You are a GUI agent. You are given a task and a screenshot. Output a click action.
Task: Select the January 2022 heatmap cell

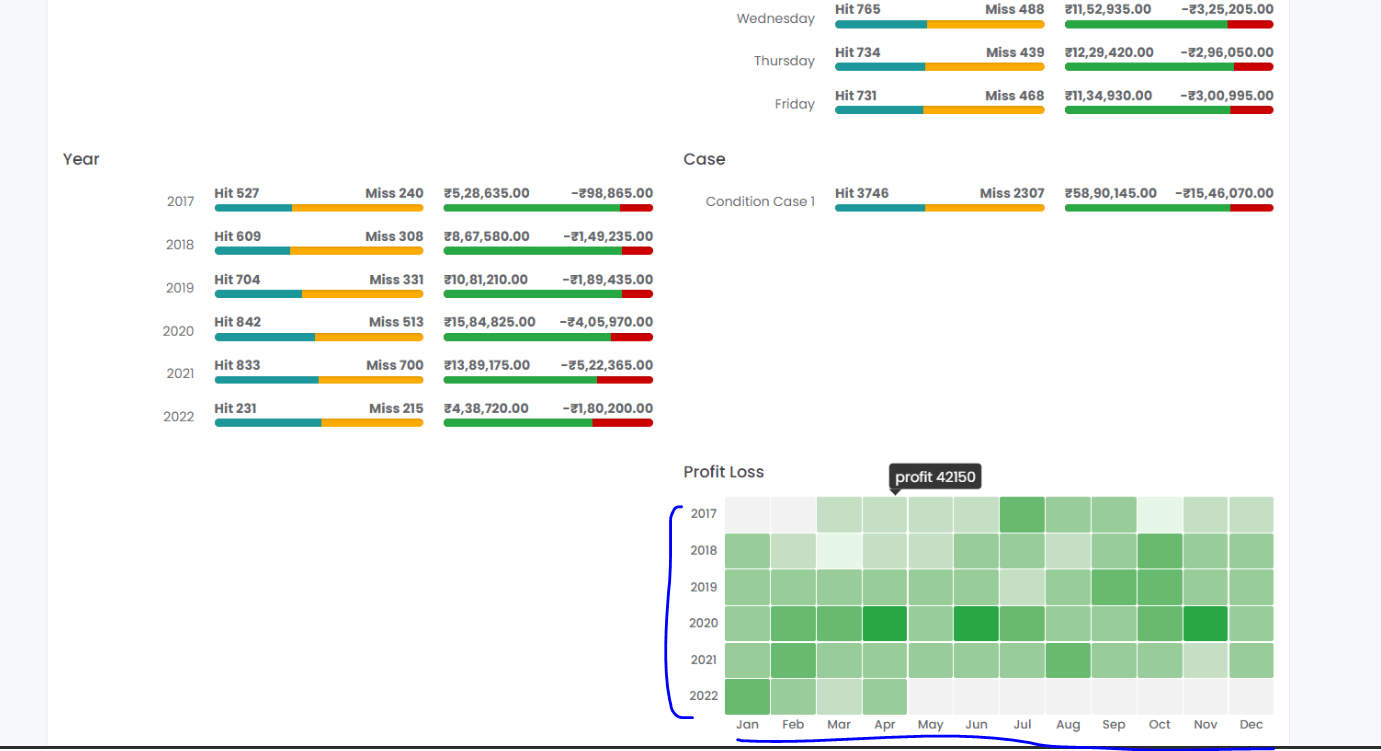pos(747,696)
